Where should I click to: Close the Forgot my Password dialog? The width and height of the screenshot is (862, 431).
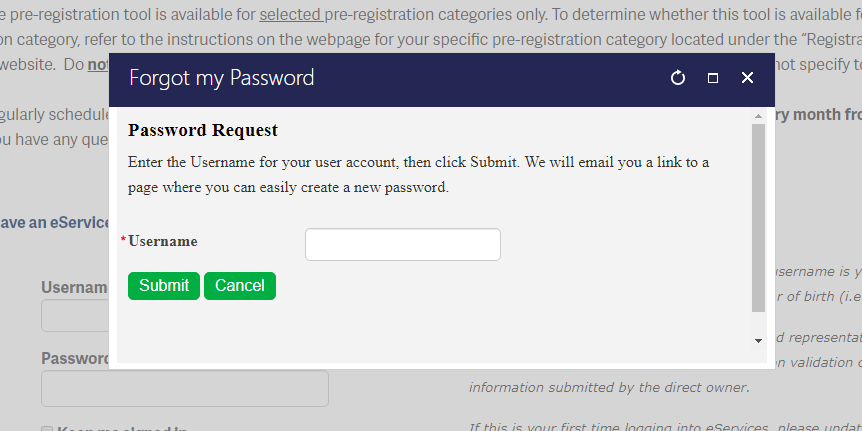click(x=747, y=78)
